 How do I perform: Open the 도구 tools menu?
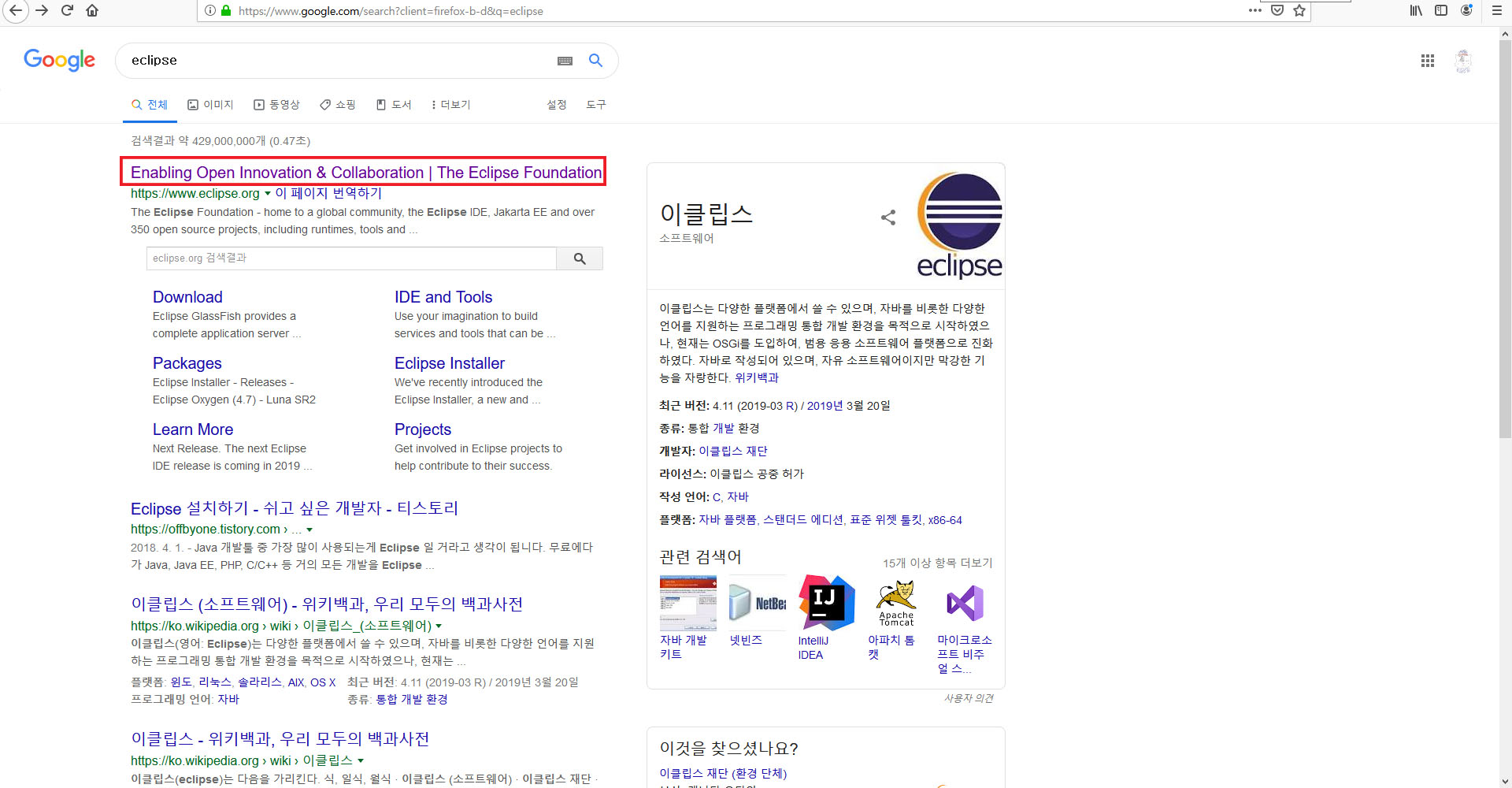coord(596,105)
